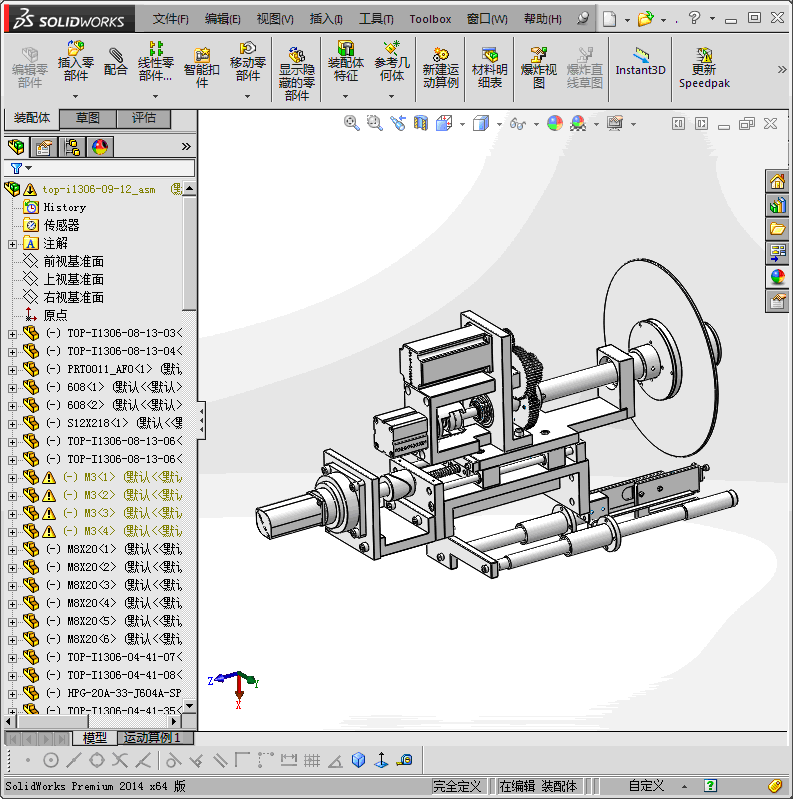Select the Move Component (移动零部件) tool
793x799 pixels.
[248, 62]
